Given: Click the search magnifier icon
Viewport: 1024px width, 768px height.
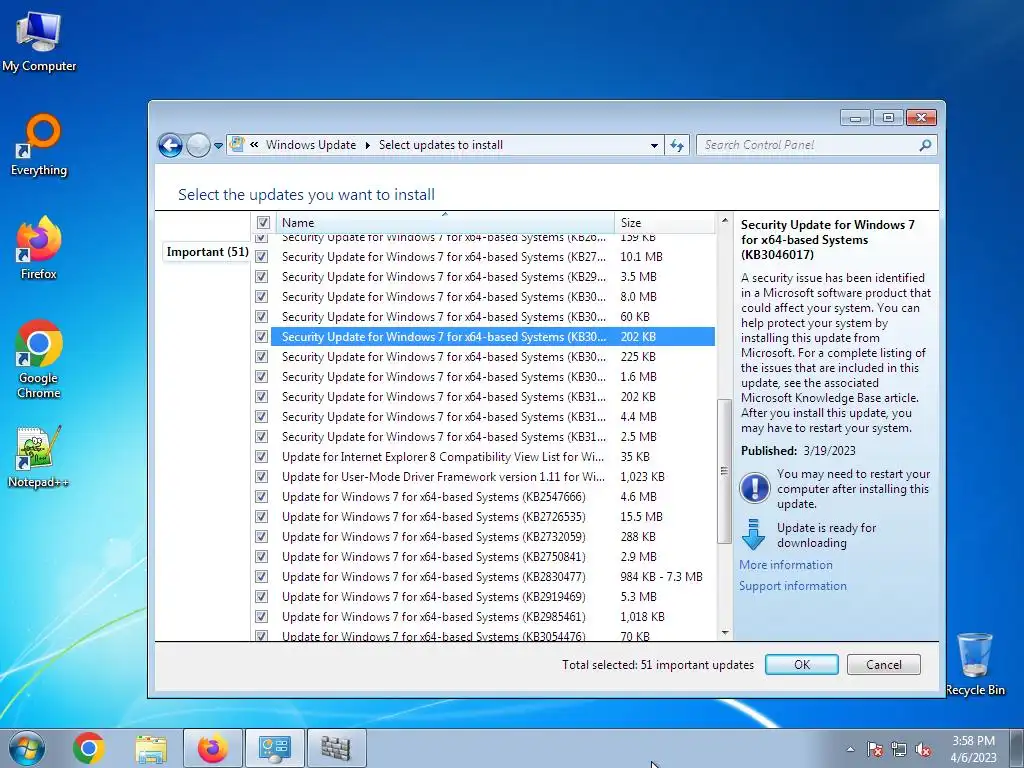Looking at the screenshot, I should 925,145.
